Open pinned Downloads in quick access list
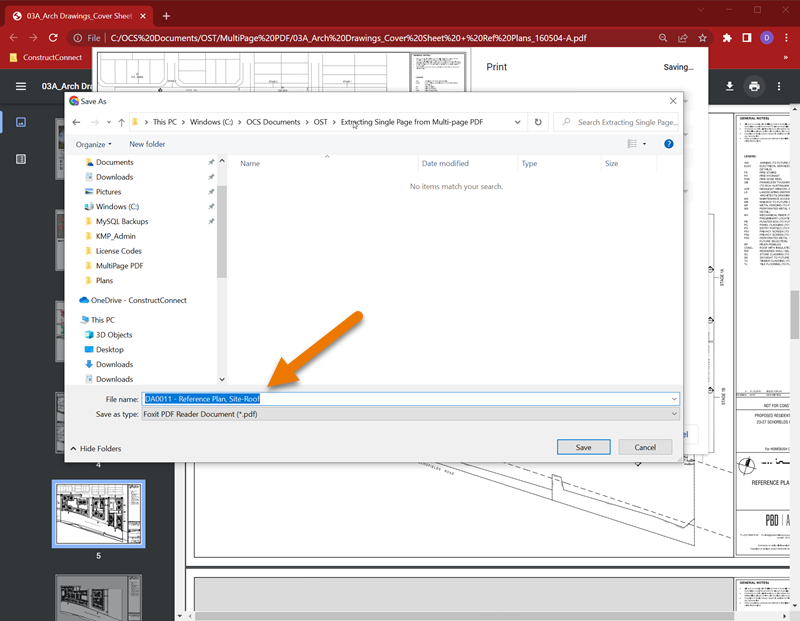 click(114, 177)
